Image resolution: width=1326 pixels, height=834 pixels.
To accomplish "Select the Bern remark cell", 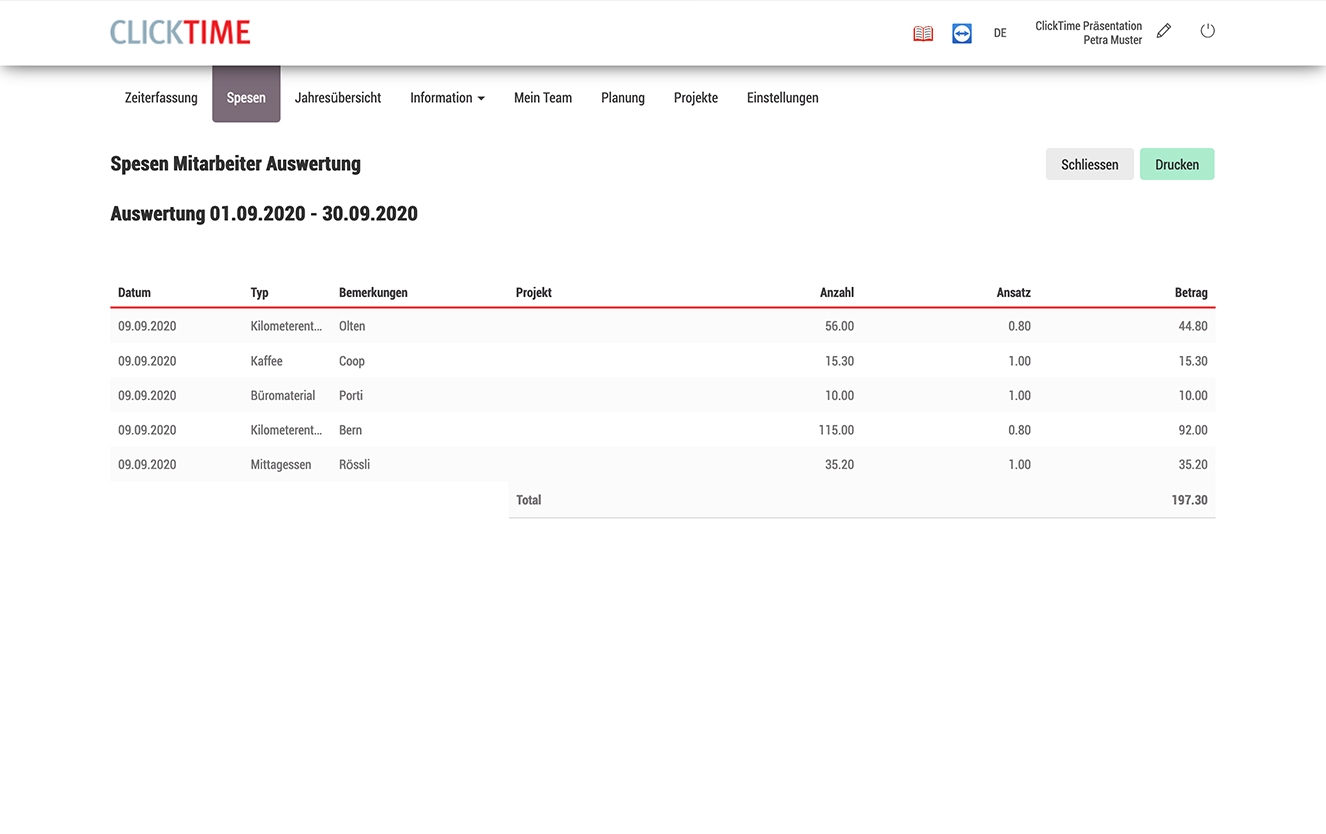I will click(351, 430).
